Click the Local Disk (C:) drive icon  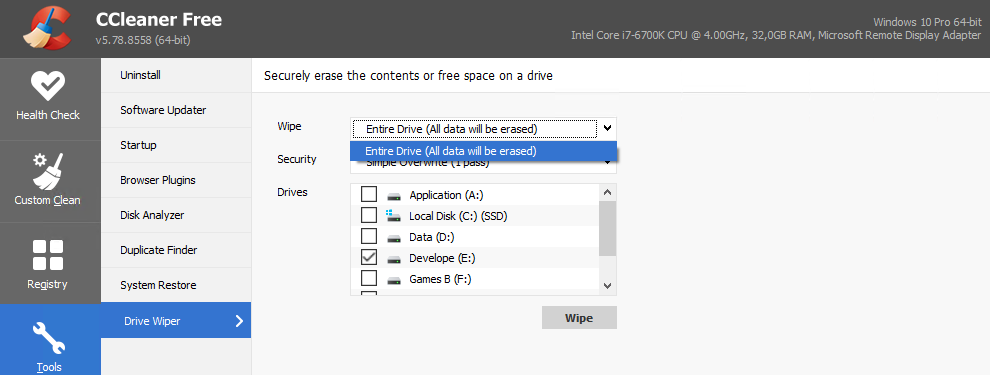click(394, 216)
